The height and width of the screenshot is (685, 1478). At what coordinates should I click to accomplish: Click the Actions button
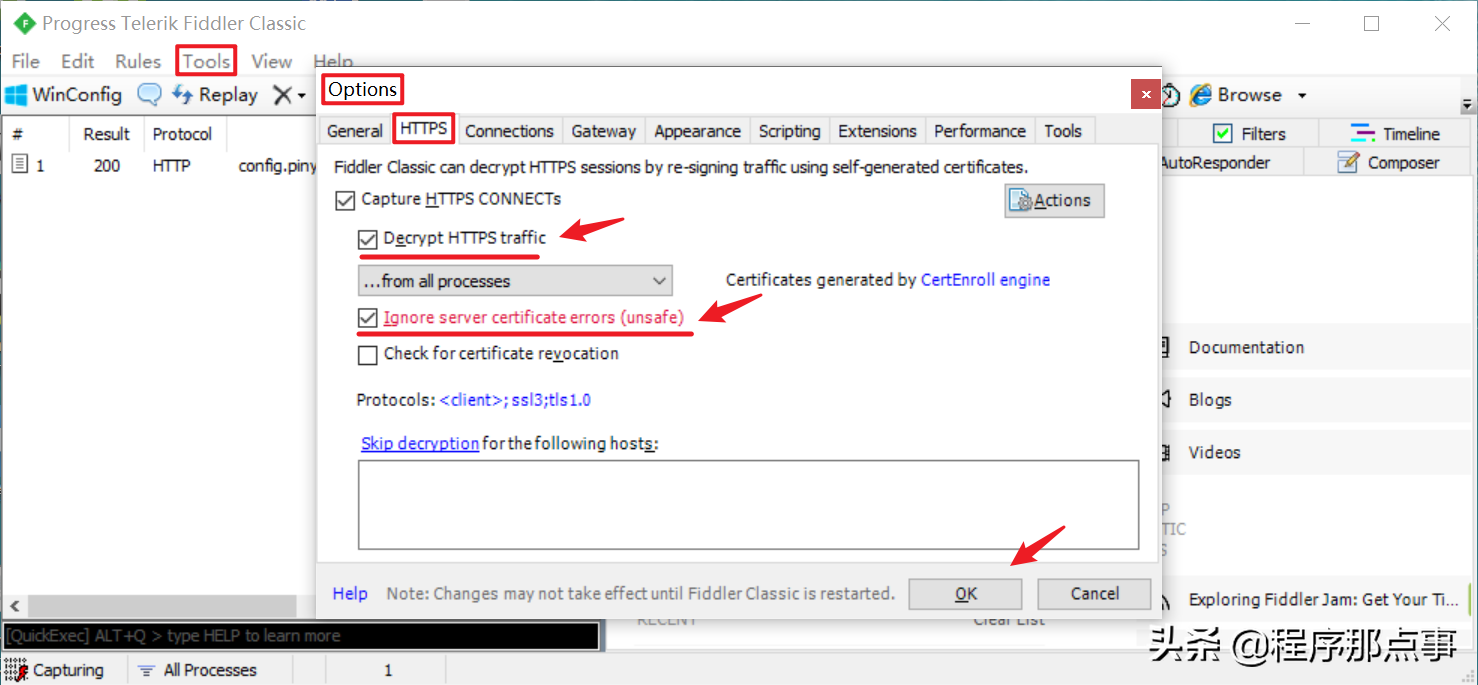click(1054, 200)
